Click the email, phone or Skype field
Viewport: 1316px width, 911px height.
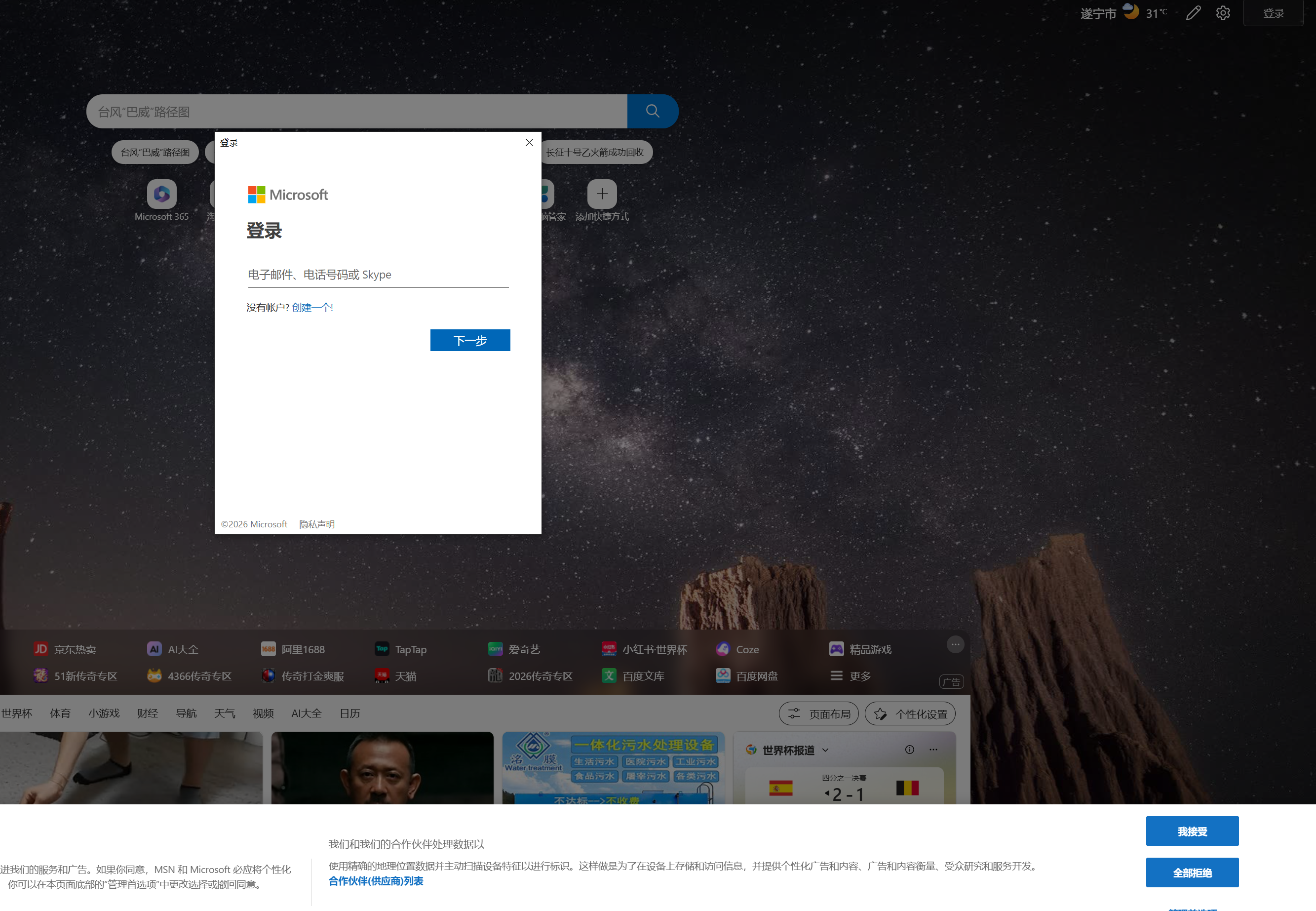(378, 275)
